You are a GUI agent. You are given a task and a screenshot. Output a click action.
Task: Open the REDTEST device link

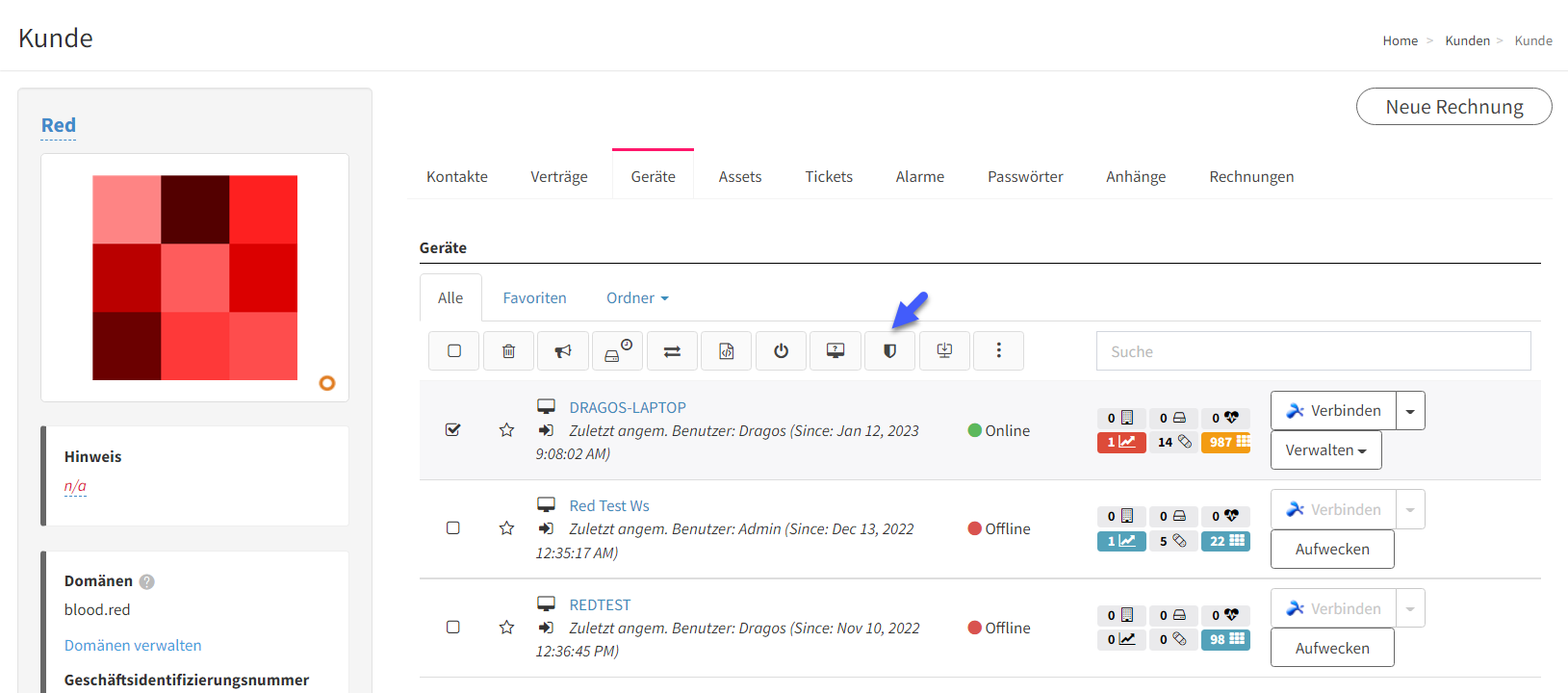(x=600, y=604)
